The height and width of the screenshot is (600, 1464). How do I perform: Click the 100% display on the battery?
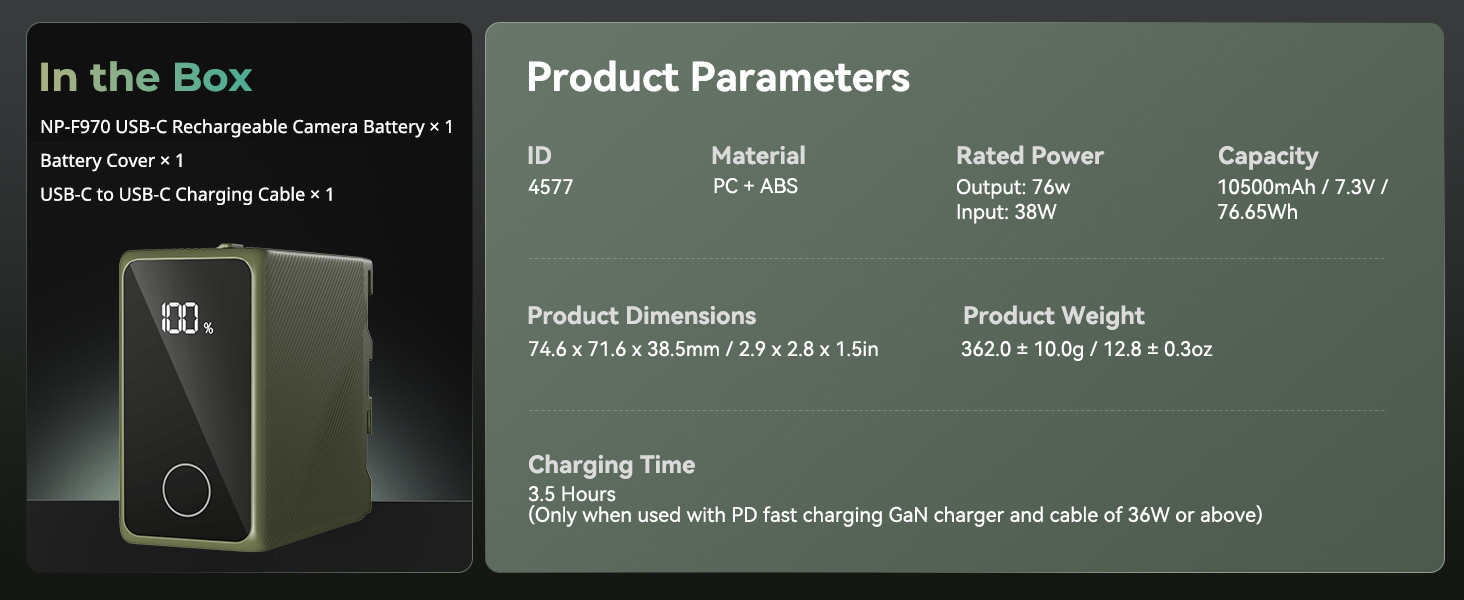[x=186, y=319]
